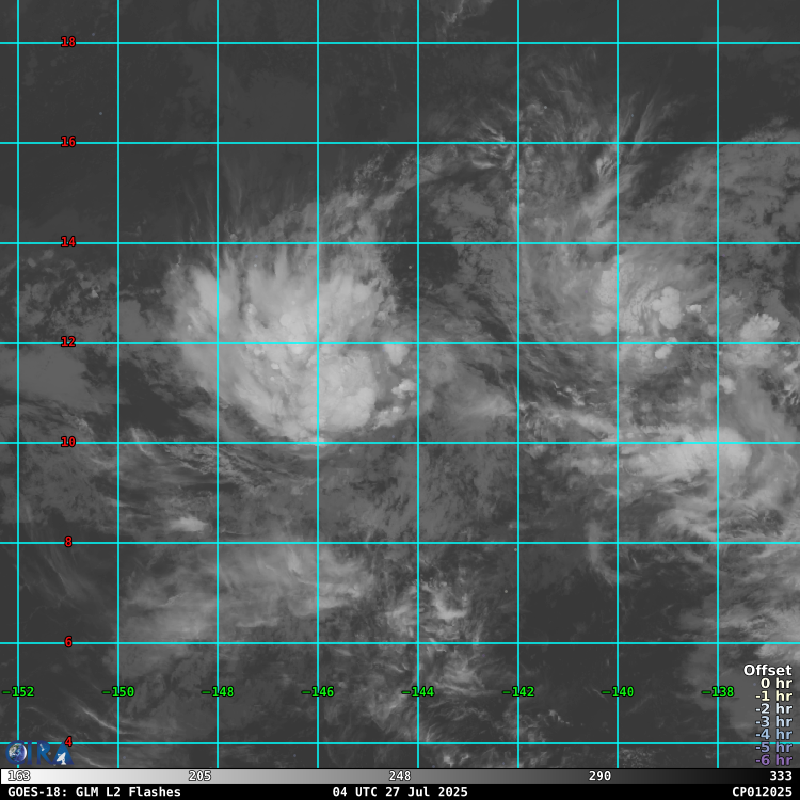Click the Offset legend heading
The height and width of the screenshot is (800, 800).
tap(767, 670)
